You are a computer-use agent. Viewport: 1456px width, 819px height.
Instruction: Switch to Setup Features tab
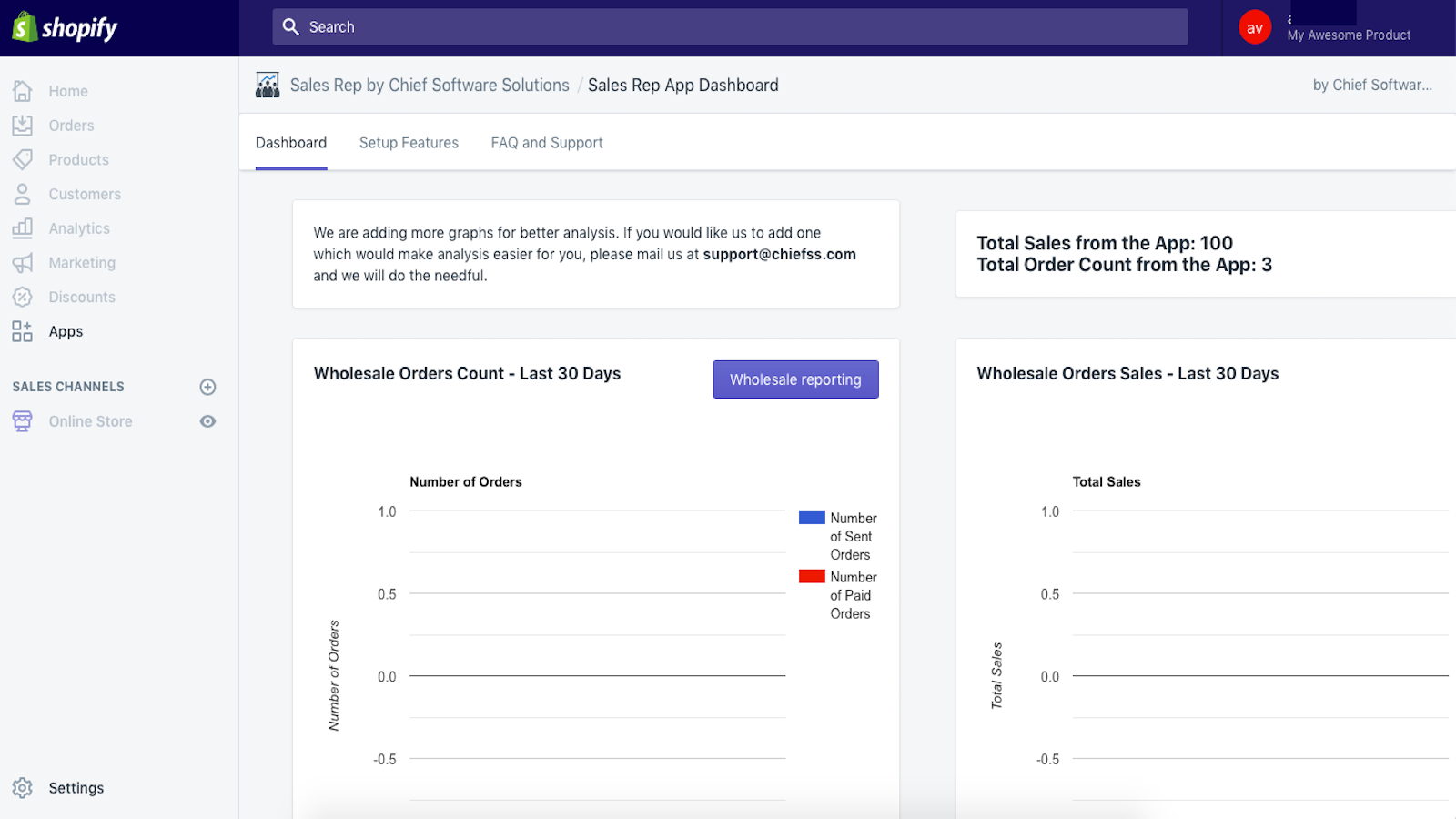pos(409,143)
